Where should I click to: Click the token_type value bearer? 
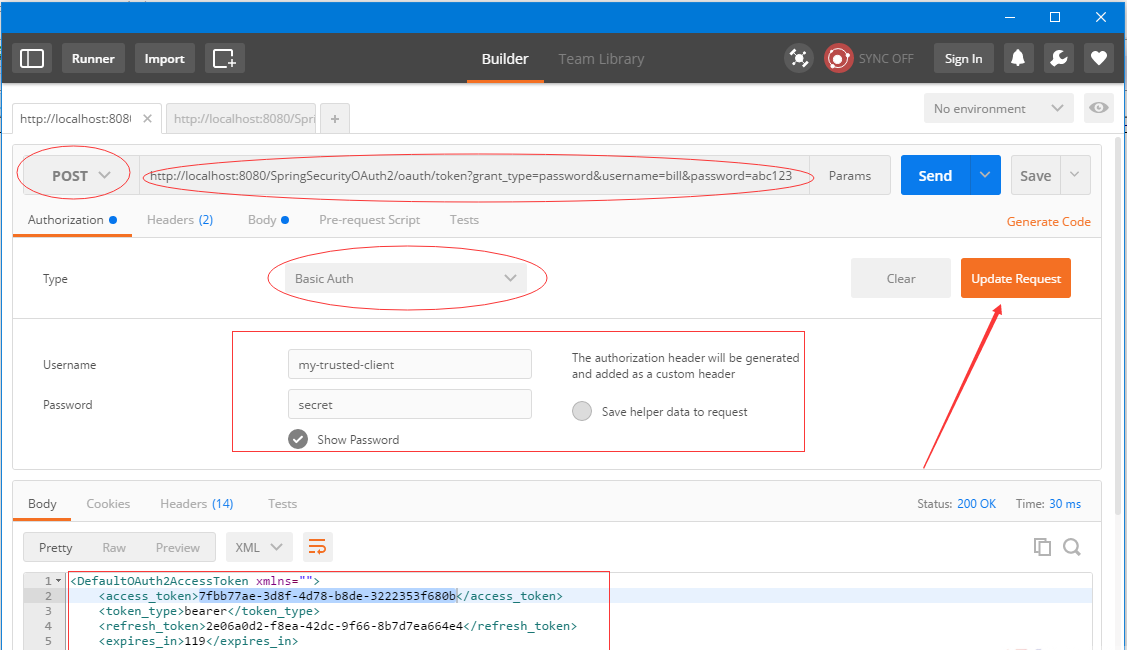pyautogui.click(x=206, y=611)
